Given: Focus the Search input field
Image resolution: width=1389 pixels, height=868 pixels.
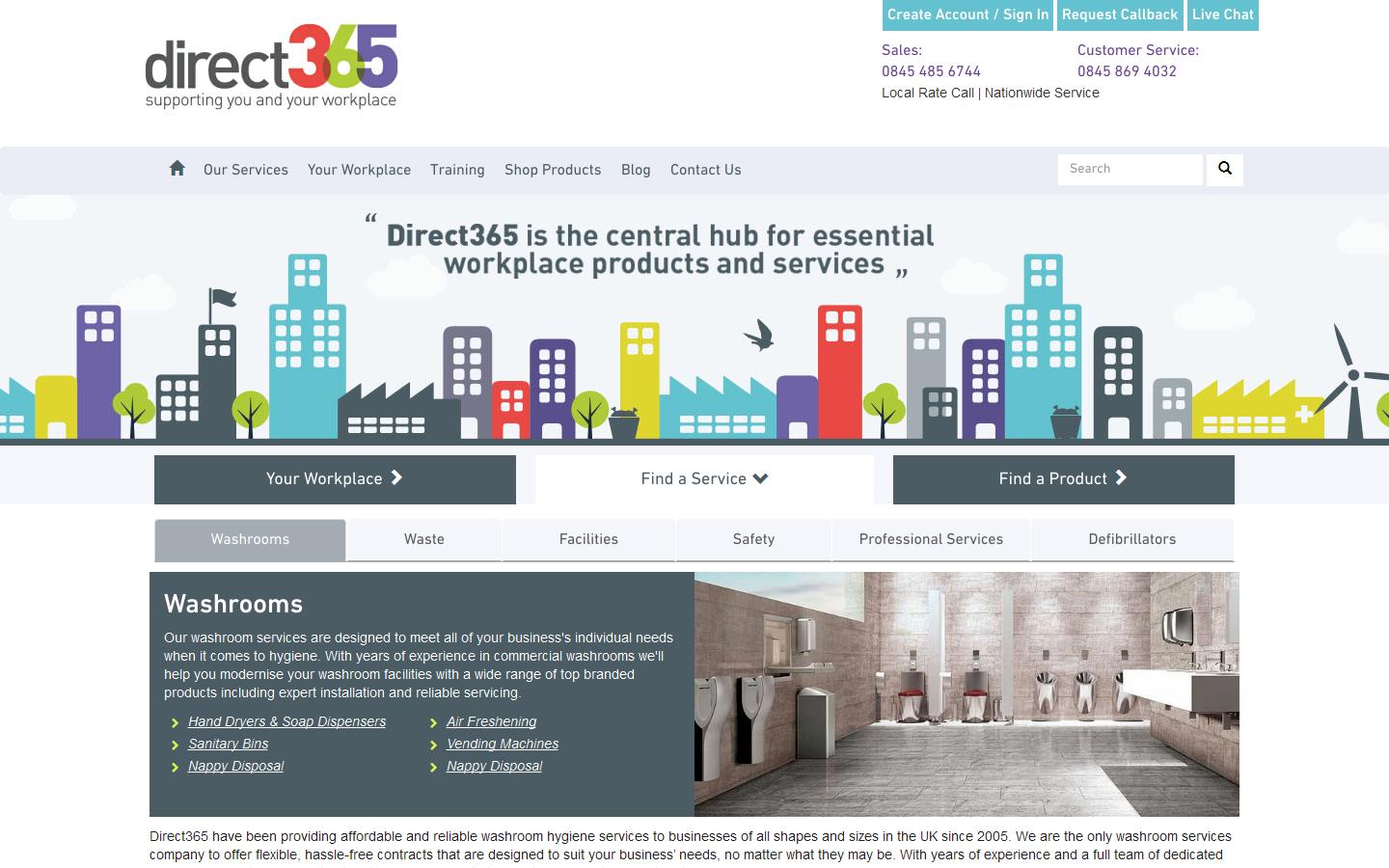Looking at the screenshot, I should 1130,169.
